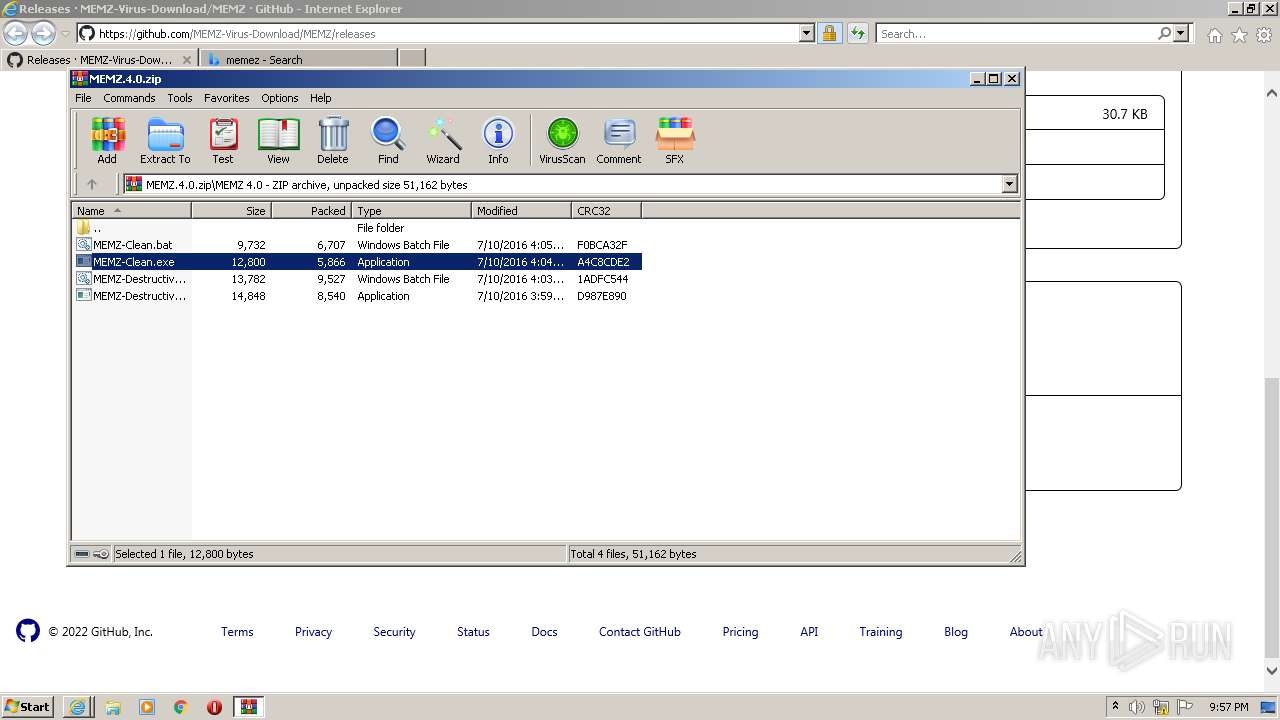Open the Help menu
This screenshot has width=1280, height=720.
(x=321, y=98)
